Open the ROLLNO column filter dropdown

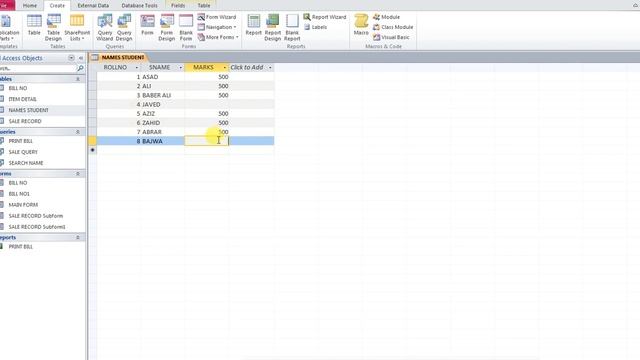[136, 67]
